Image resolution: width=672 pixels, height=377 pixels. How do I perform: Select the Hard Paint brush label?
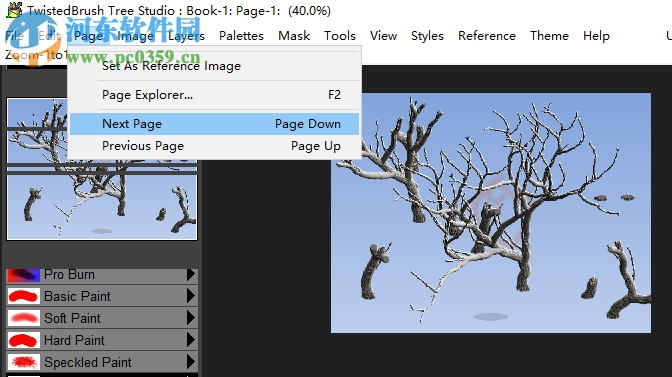tap(75, 340)
